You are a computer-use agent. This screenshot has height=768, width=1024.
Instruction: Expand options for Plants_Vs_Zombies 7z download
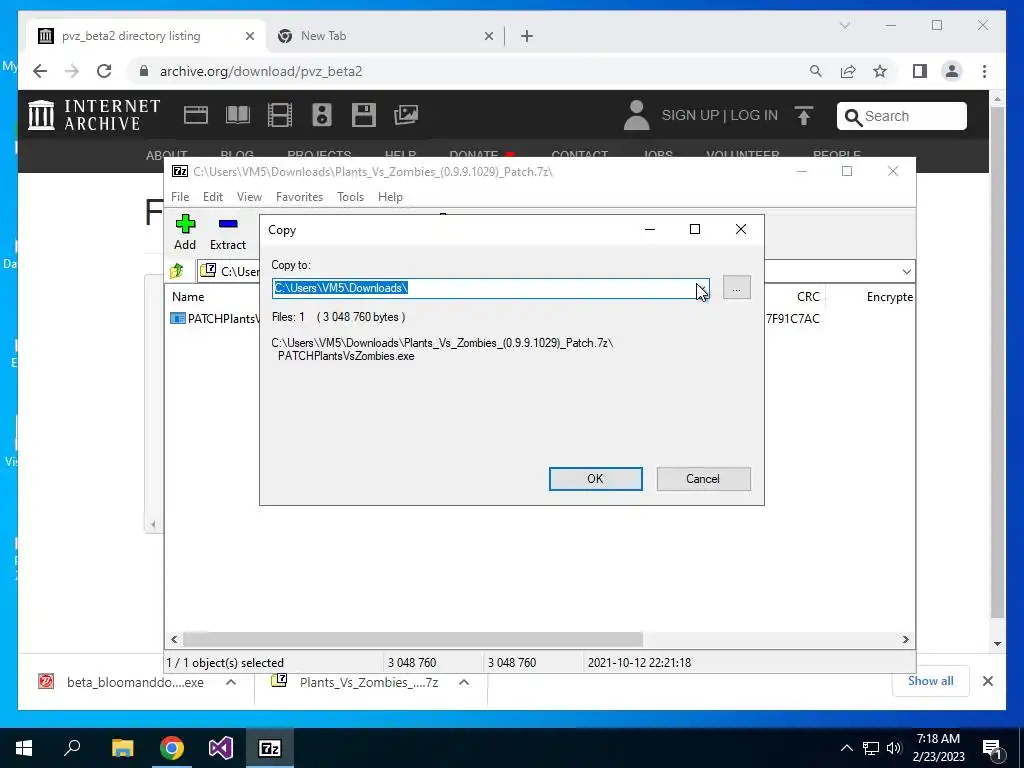click(x=464, y=682)
